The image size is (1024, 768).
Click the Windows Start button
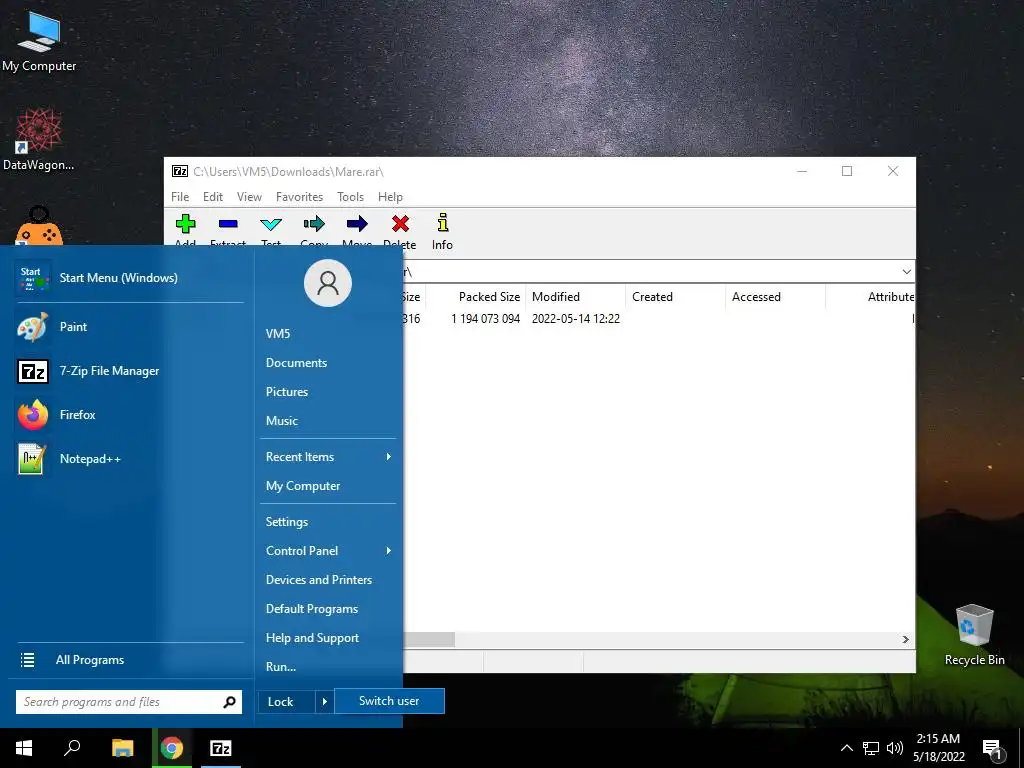coord(24,748)
